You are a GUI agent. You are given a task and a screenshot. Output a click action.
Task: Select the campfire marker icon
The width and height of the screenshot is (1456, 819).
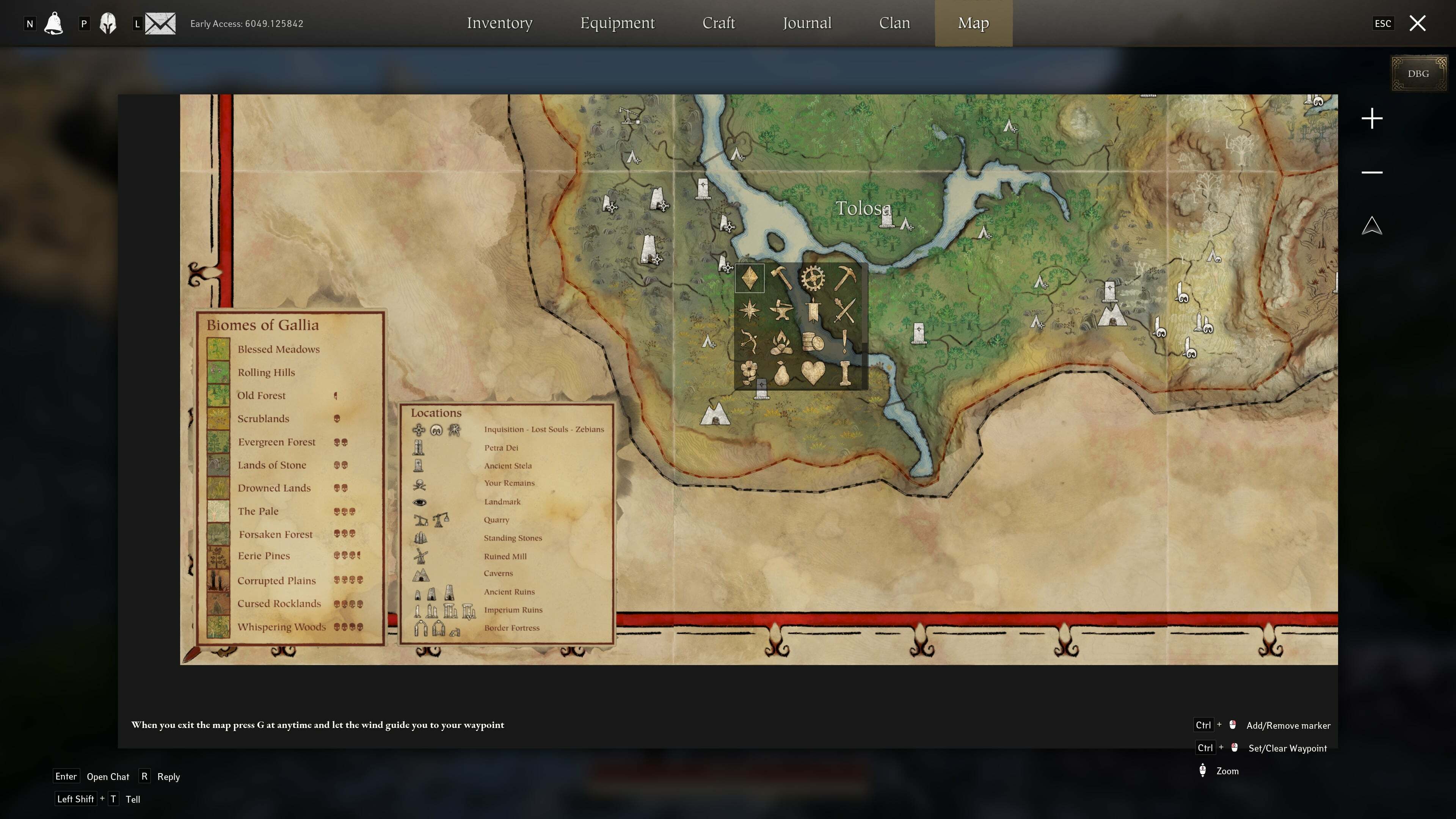(x=781, y=342)
